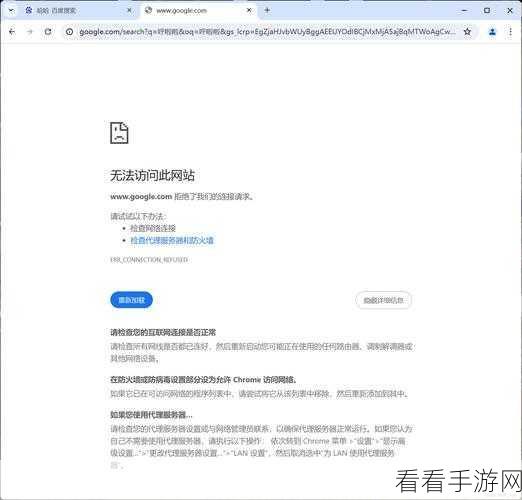
Task: Open a new tab with plus button
Action: pos(267,10)
